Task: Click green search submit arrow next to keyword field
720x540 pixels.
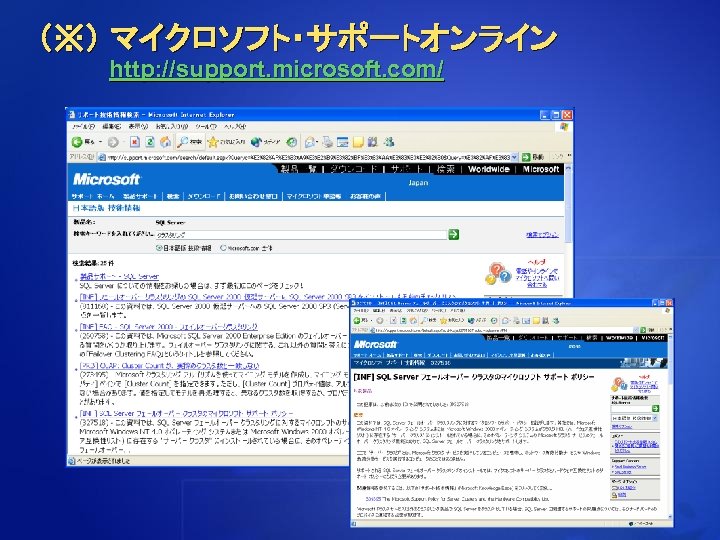Action: pos(453,235)
